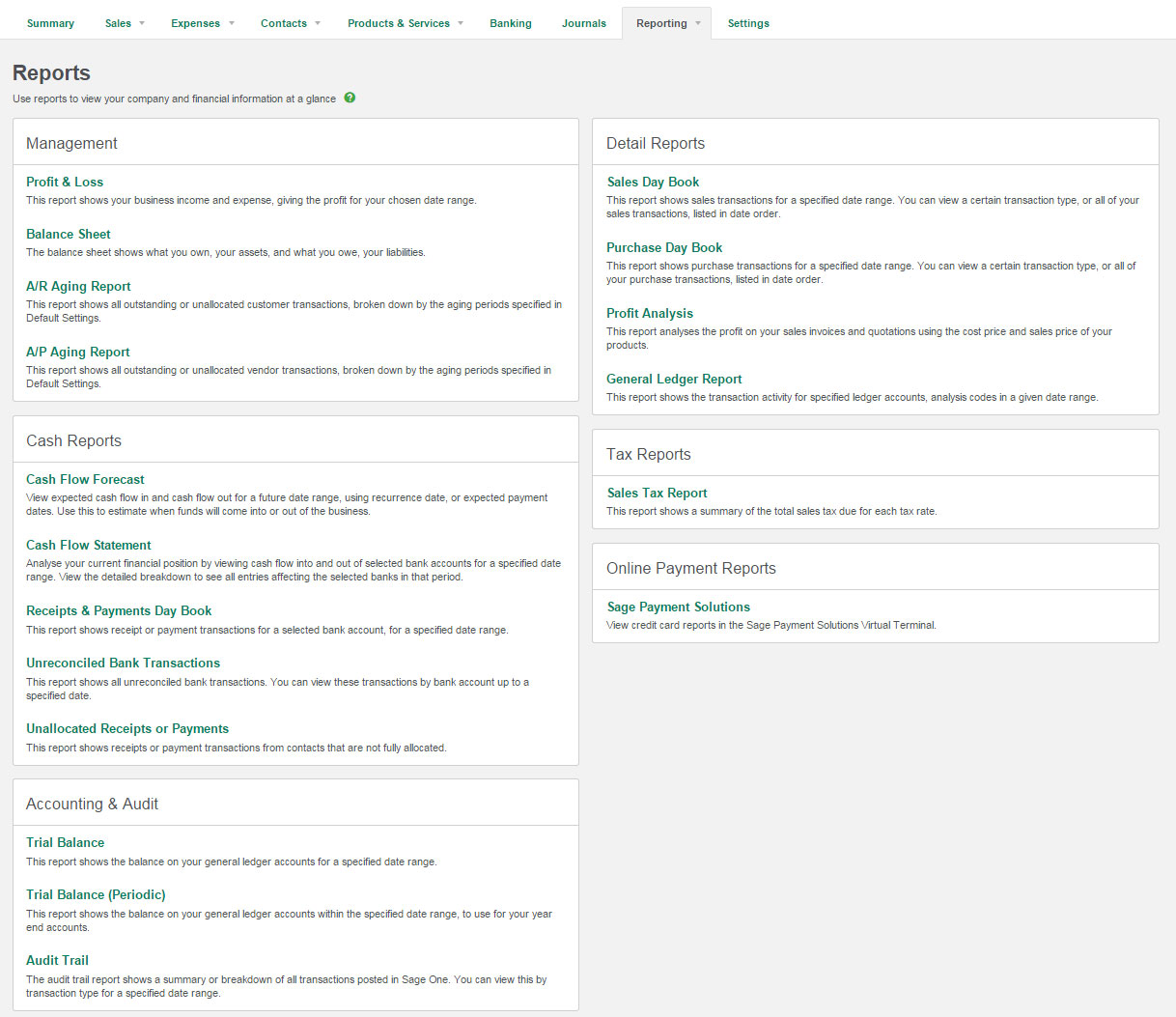
Task: Switch to the Summary tab
Action: pos(50,22)
